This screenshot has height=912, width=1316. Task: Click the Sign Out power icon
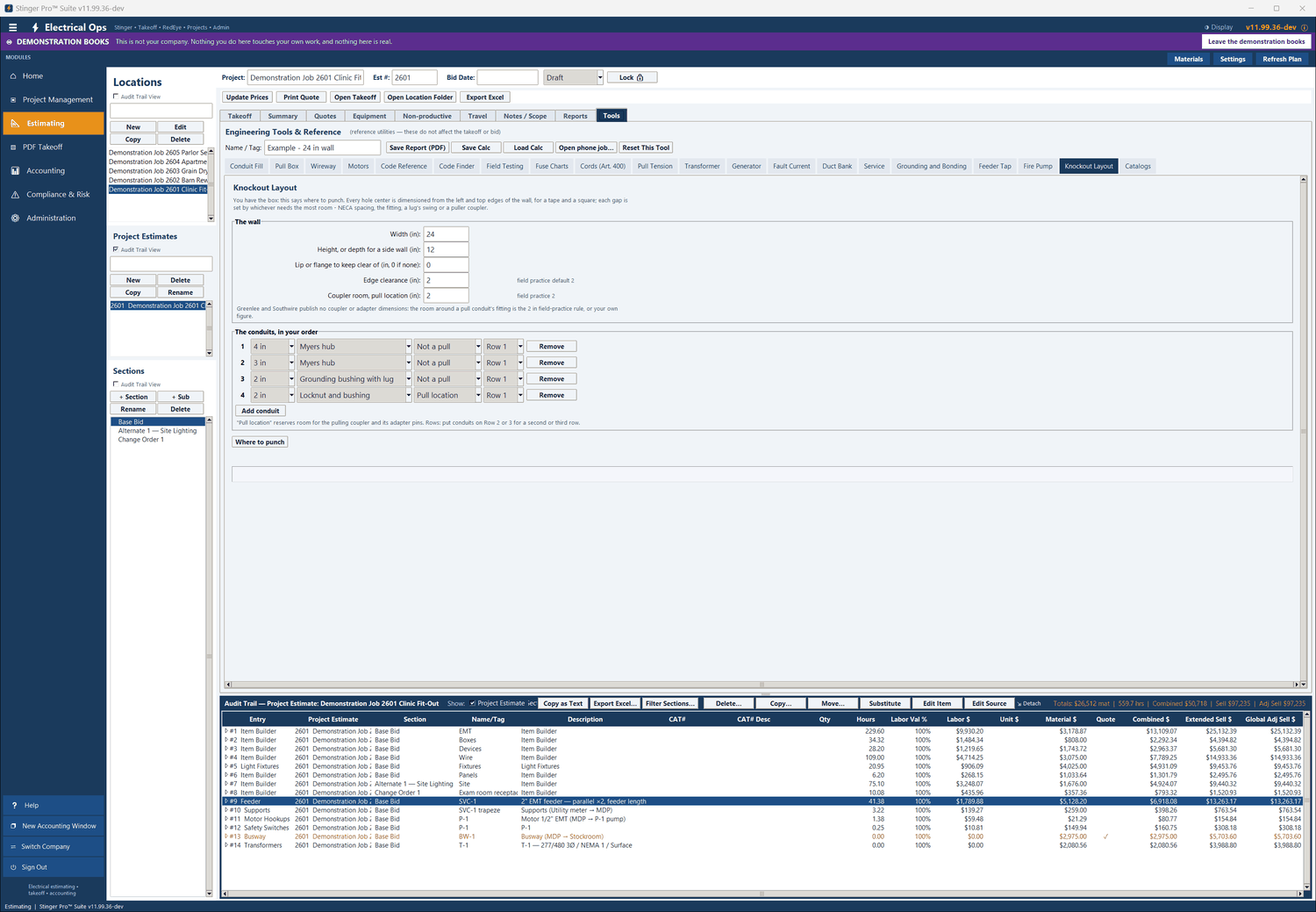13,867
